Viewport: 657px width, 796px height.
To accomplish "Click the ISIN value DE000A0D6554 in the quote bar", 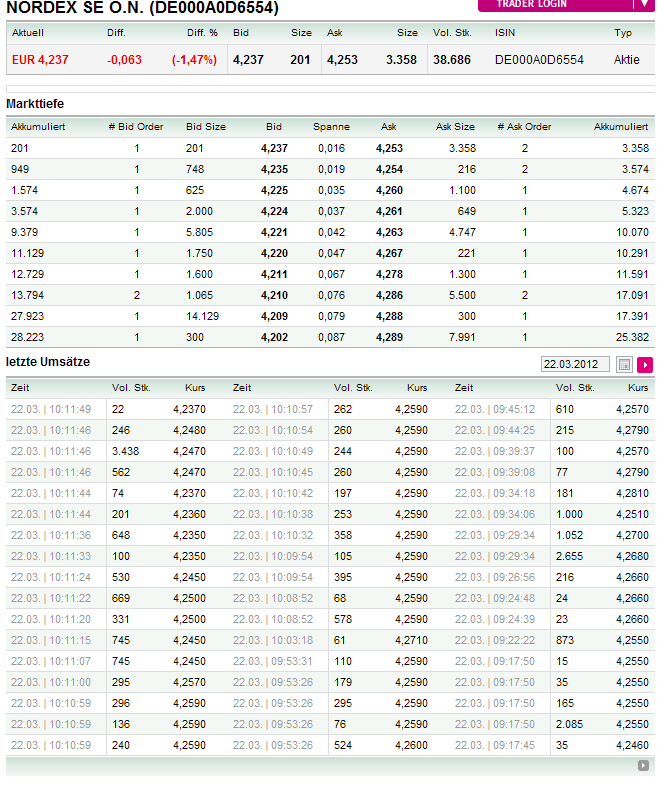I will coord(539,60).
